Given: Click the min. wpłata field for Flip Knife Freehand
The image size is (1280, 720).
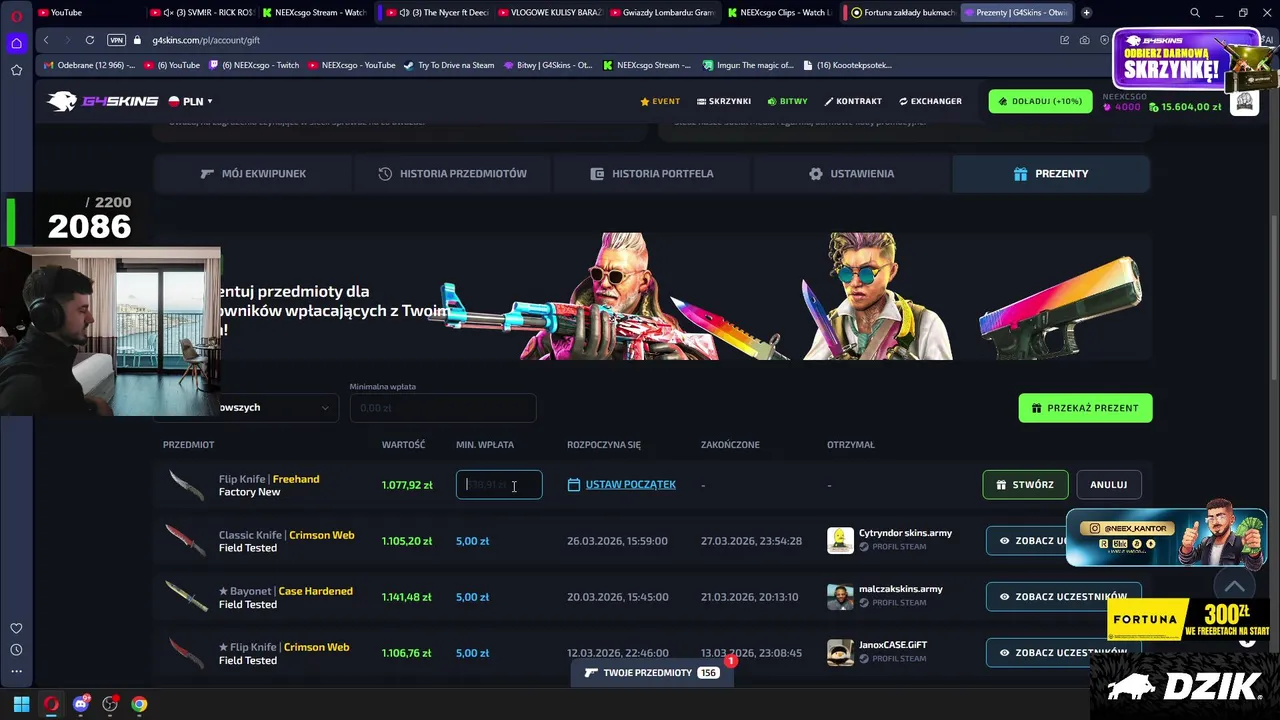Looking at the screenshot, I should click(x=499, y=485).
